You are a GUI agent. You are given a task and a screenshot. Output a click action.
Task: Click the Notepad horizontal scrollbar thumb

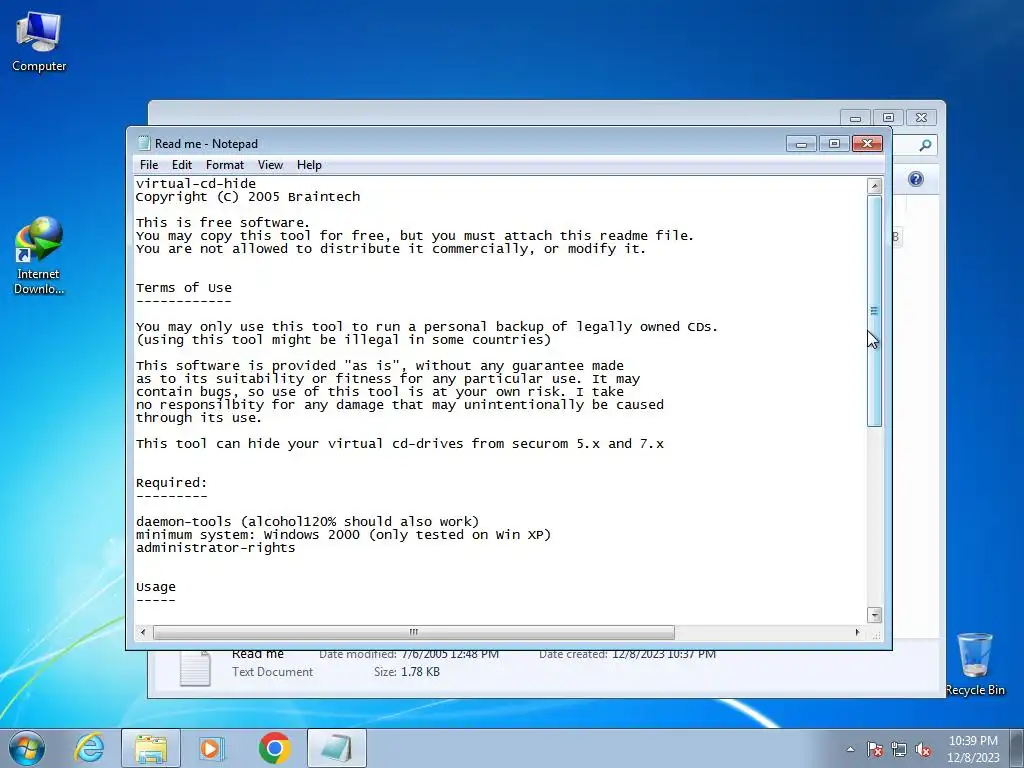coord(413,632)
